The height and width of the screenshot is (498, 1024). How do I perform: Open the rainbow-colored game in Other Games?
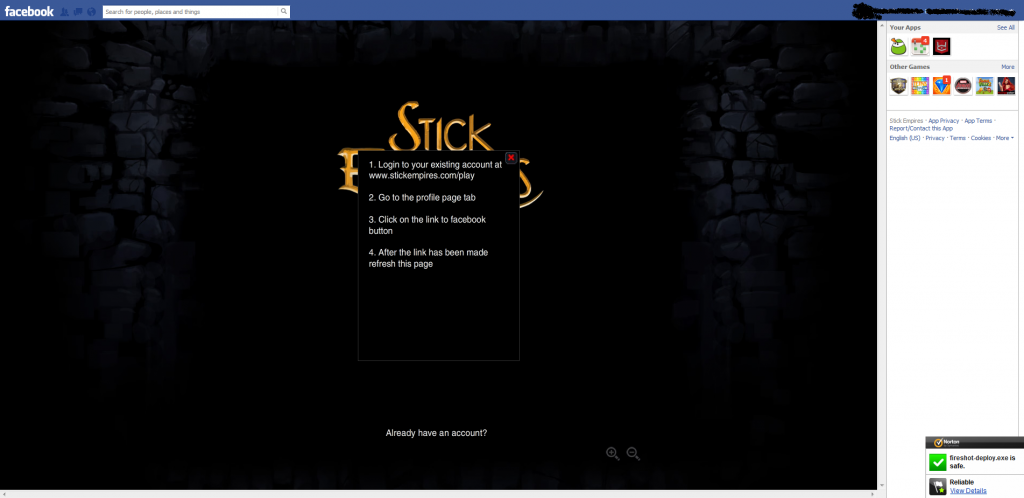[920, 86]
